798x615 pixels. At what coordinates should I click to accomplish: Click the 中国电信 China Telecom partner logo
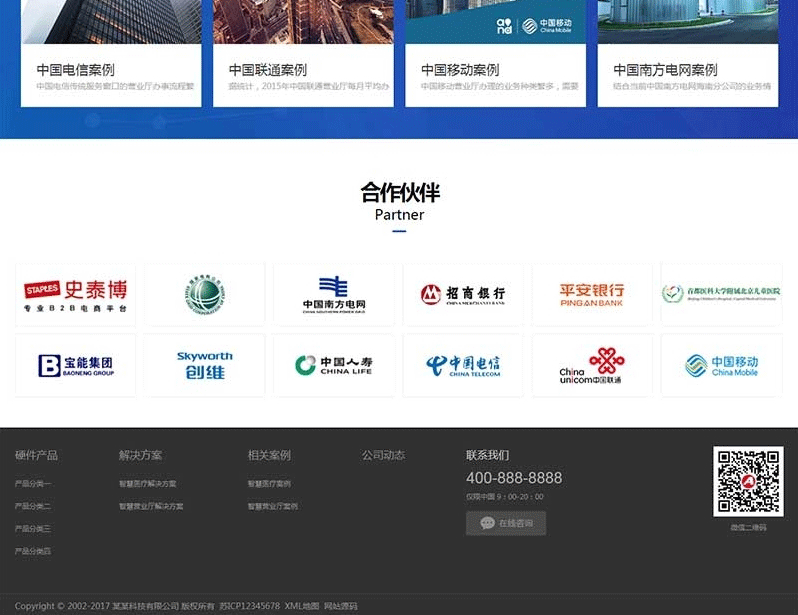[463, 365]
